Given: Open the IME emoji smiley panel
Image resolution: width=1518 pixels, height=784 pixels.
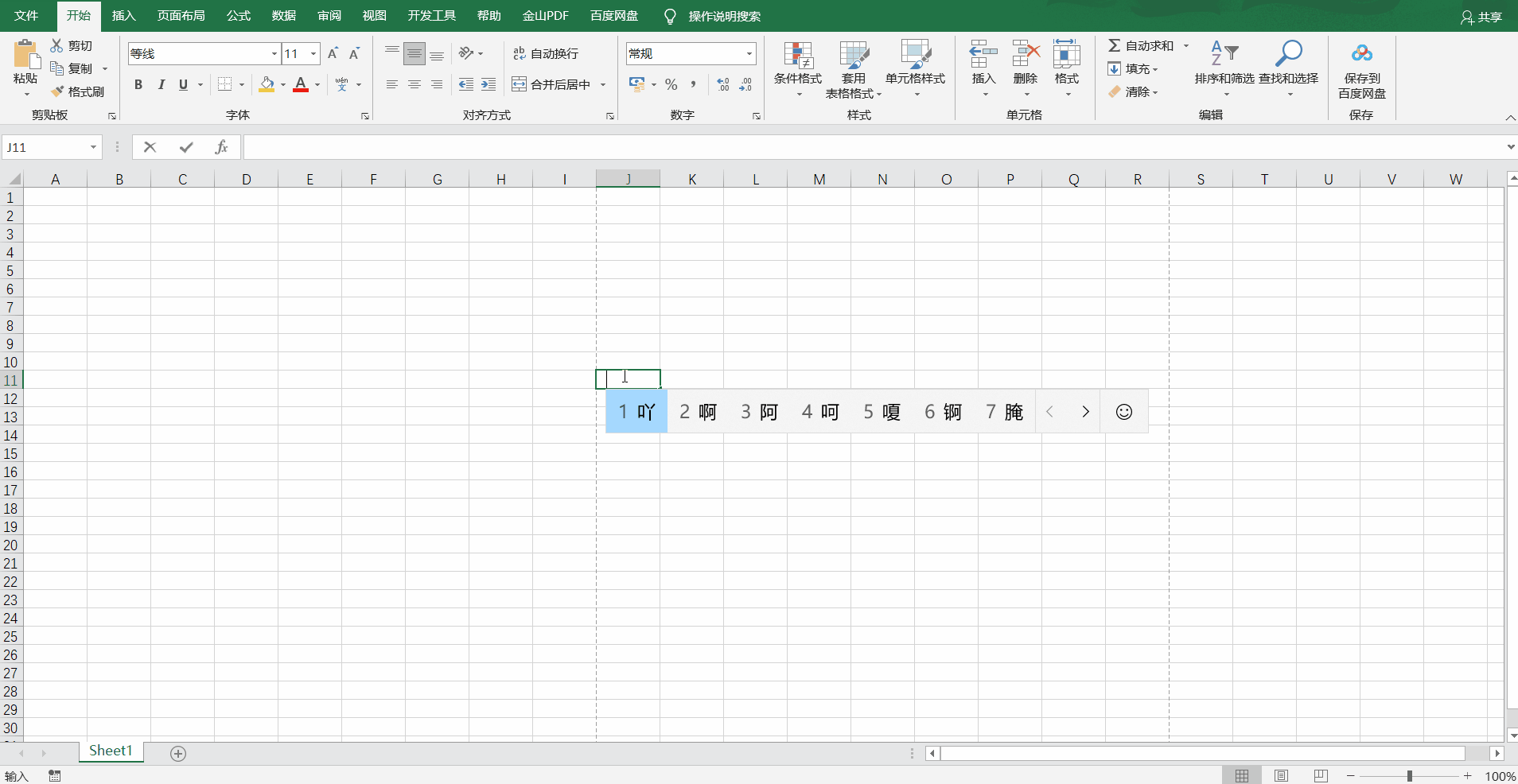Looking at the screenshot, I should (1124, 412).
